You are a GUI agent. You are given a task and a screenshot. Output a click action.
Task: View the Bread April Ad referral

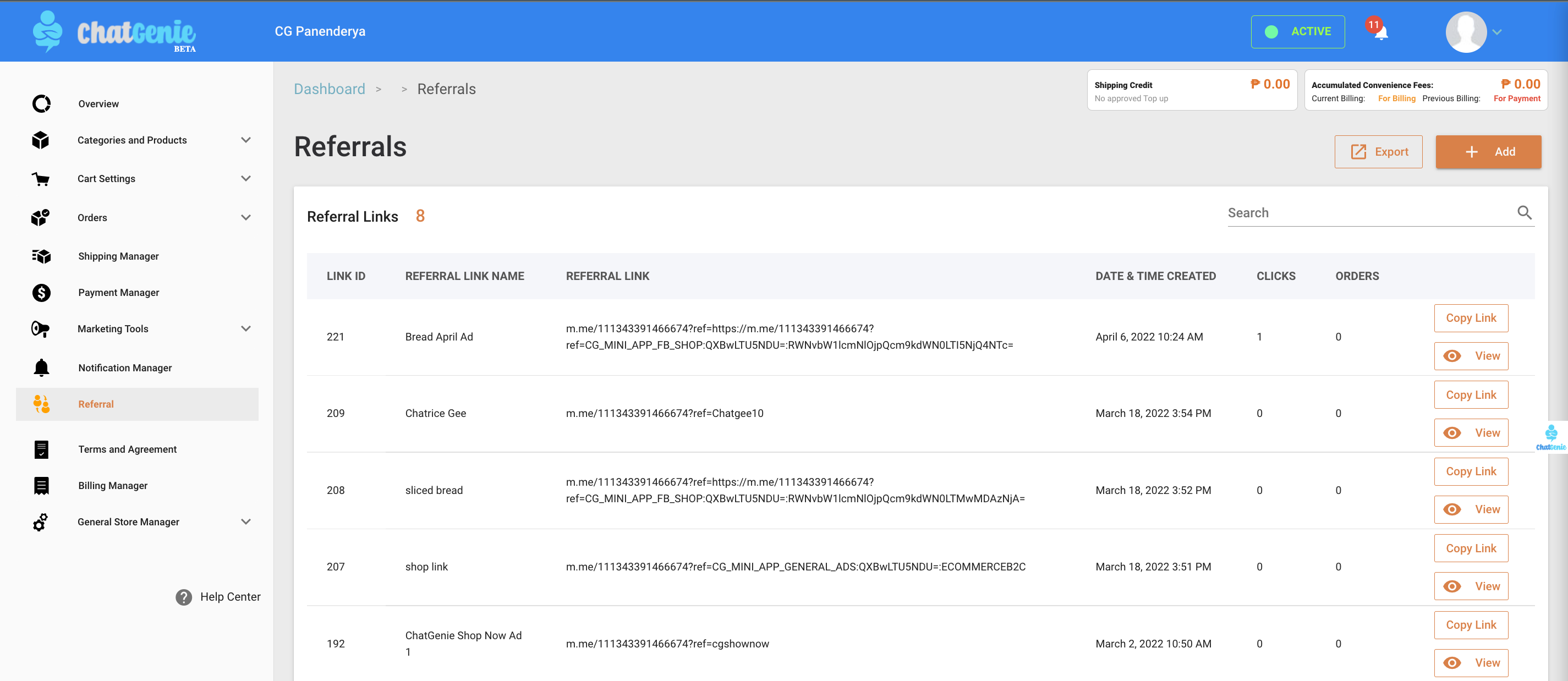[1471, 356]
